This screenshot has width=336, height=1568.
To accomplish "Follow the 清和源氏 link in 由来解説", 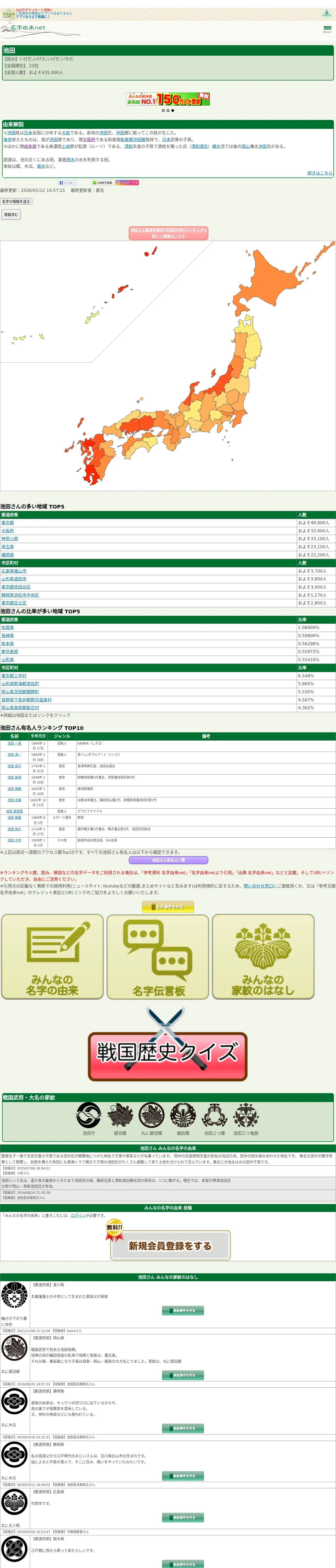I will coord(199,146).
